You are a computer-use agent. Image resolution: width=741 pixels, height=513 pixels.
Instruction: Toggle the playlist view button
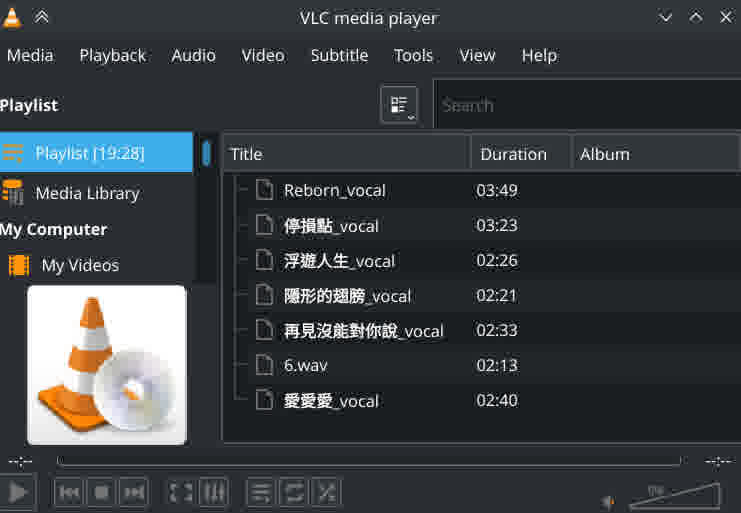260,493
